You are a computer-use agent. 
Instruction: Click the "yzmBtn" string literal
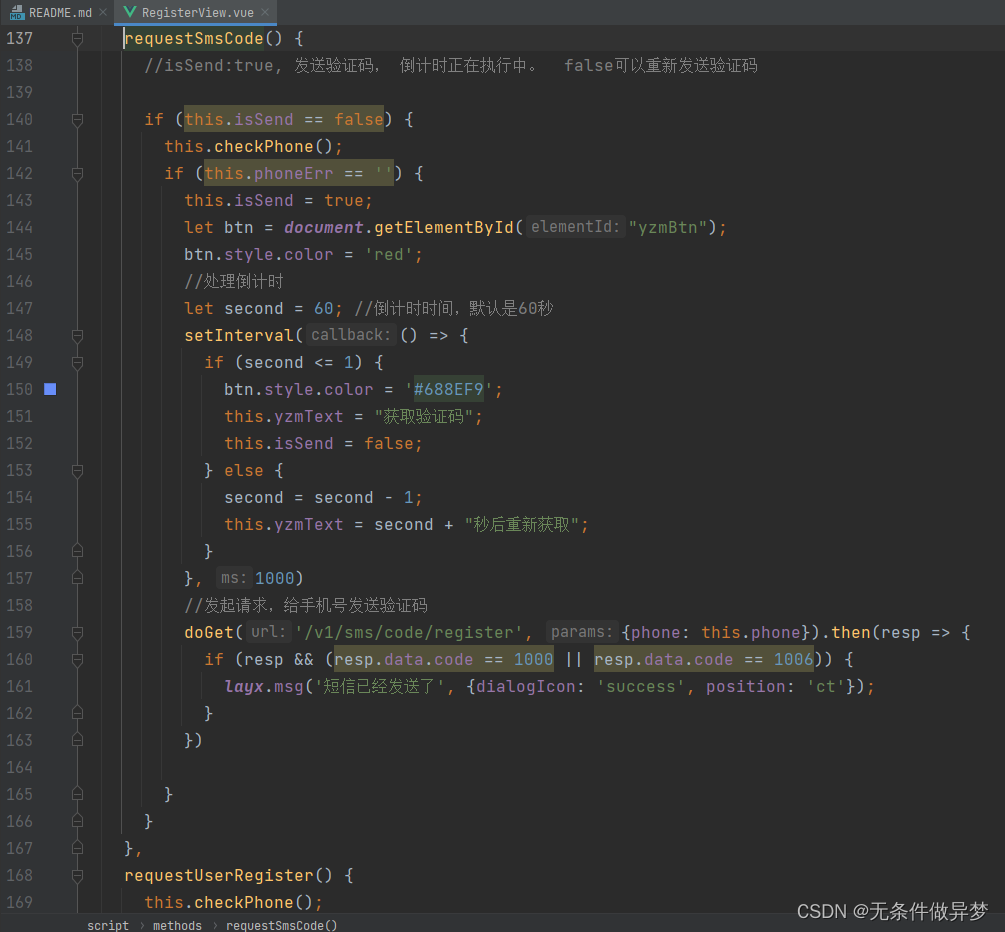pos(667,228)
